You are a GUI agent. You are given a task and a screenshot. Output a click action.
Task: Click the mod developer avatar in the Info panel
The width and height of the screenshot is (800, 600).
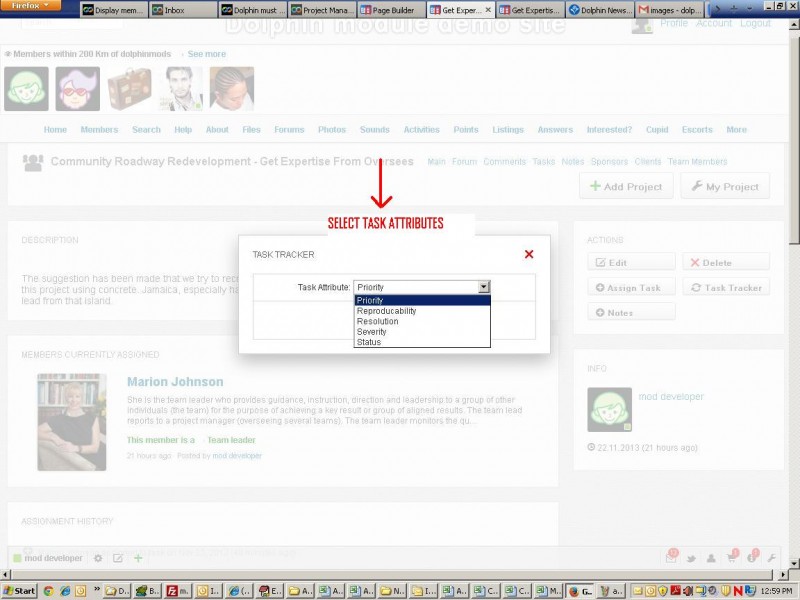[x=609, y=410]
